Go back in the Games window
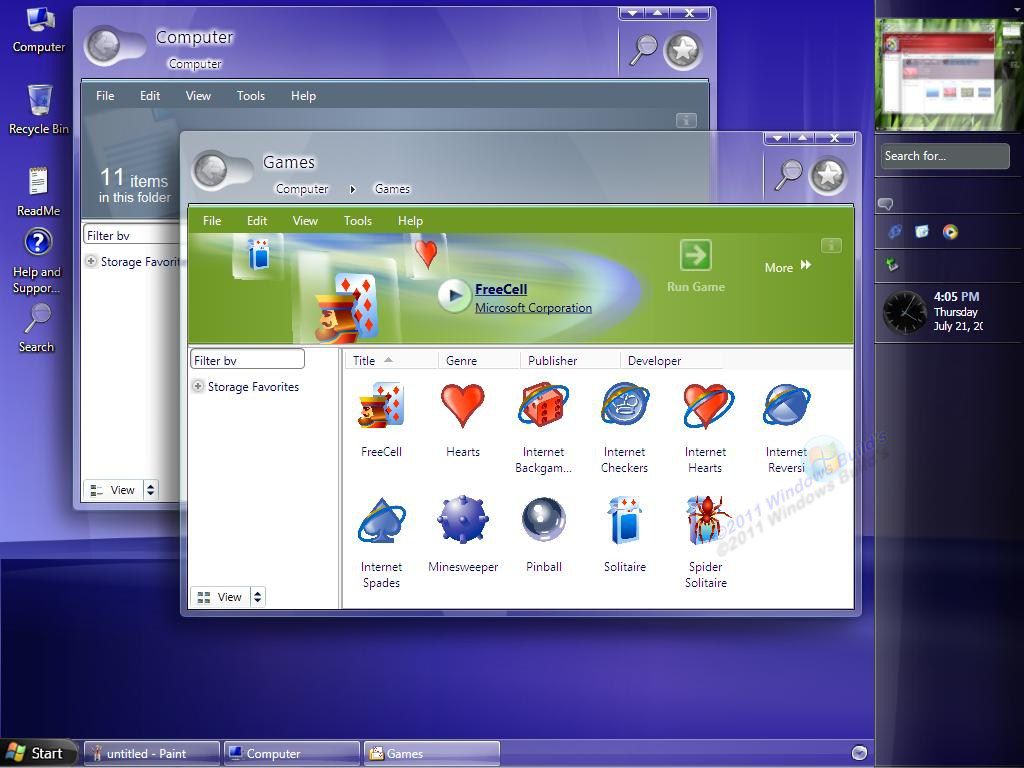This screenshot has height=768, width=1024. [211, 170]
